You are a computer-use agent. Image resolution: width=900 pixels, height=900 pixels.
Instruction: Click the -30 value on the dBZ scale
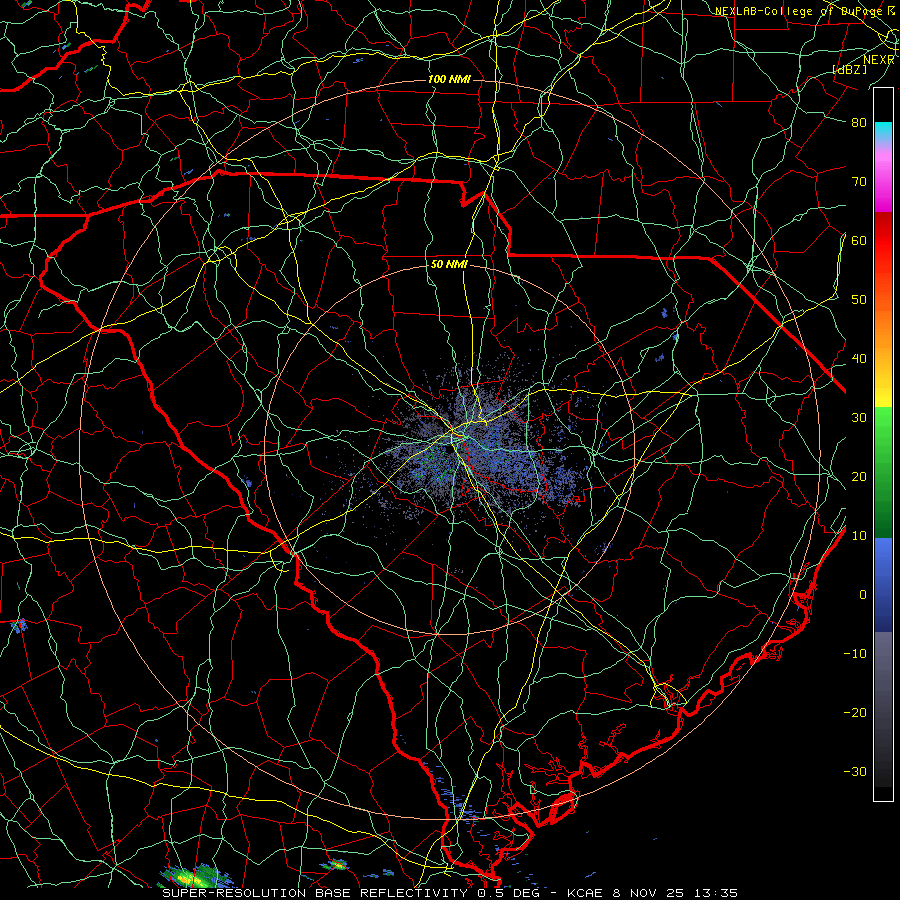click(855, 772)
